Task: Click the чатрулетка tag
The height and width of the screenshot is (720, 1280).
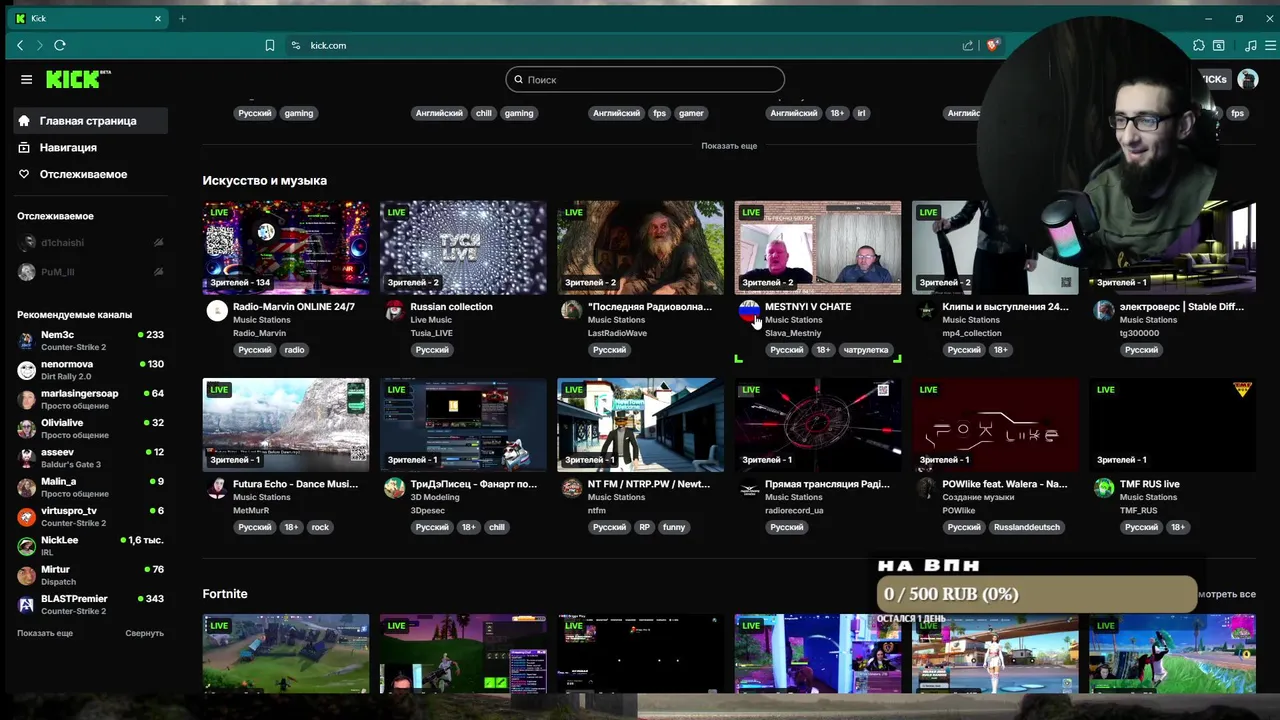Action: coord(865,350)
